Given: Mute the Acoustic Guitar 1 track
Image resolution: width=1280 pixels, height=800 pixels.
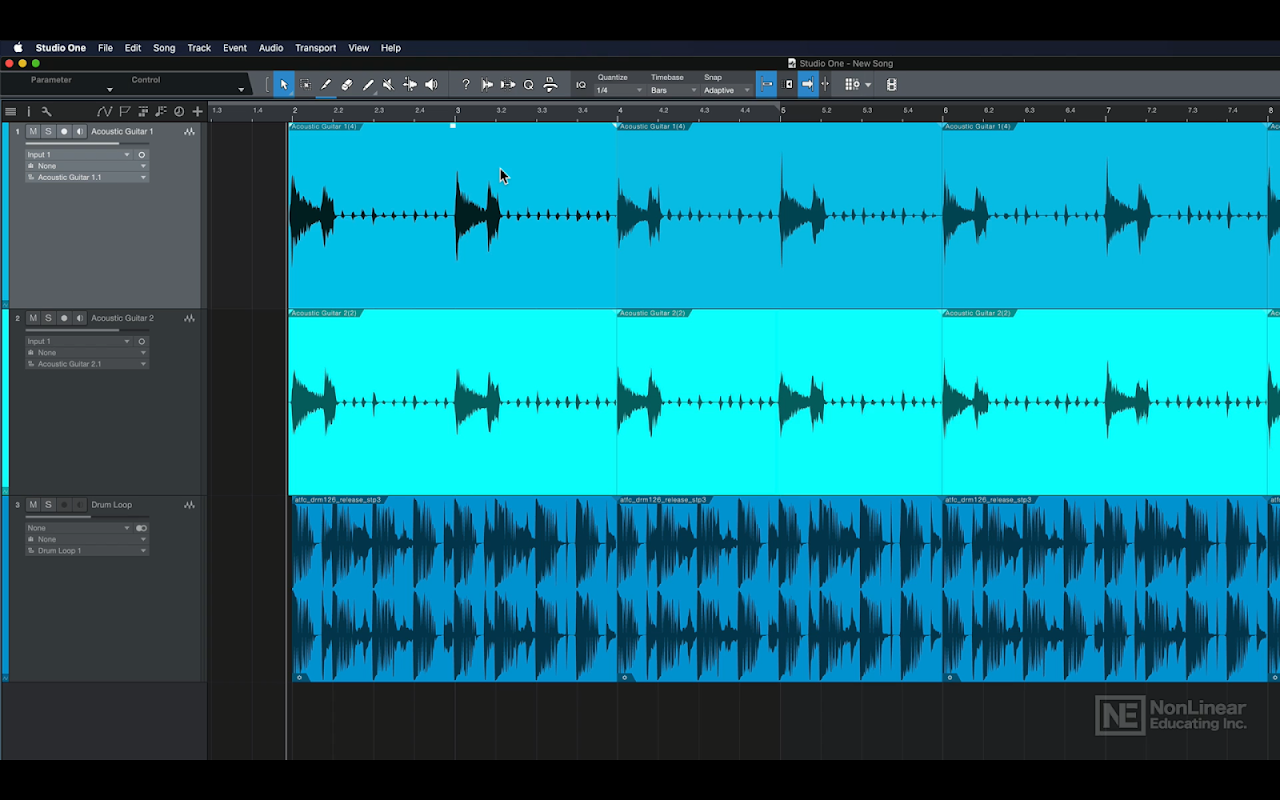Looking at the screenshot, I should pyautogui.click(x=33, y=131).
